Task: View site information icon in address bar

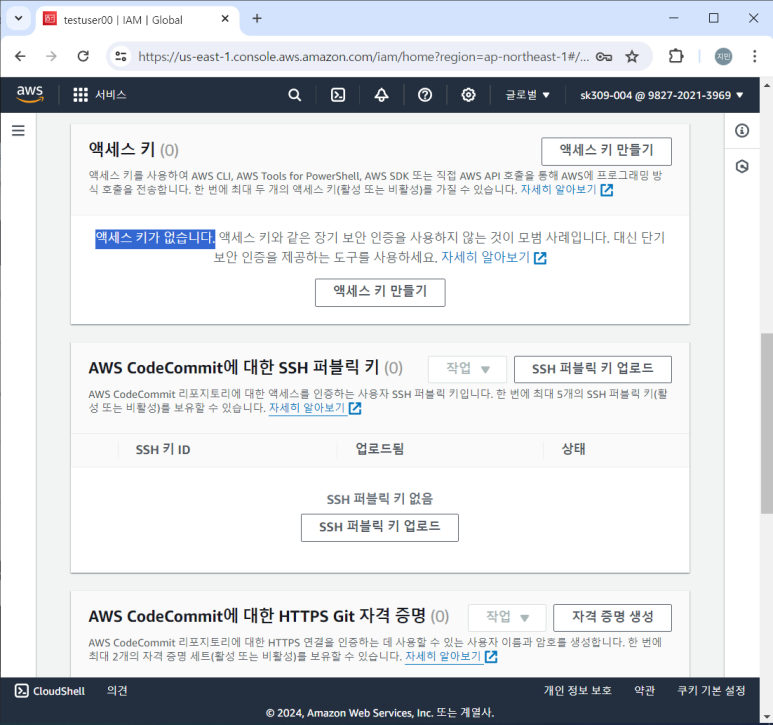Action: [121, 57]
